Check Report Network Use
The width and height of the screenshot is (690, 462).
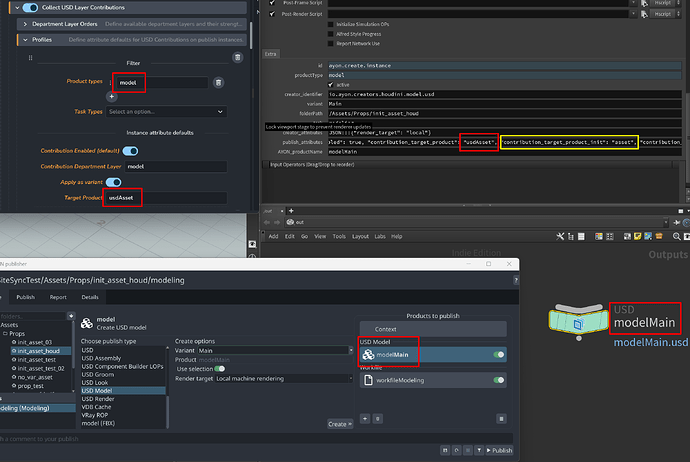point(330,44)
